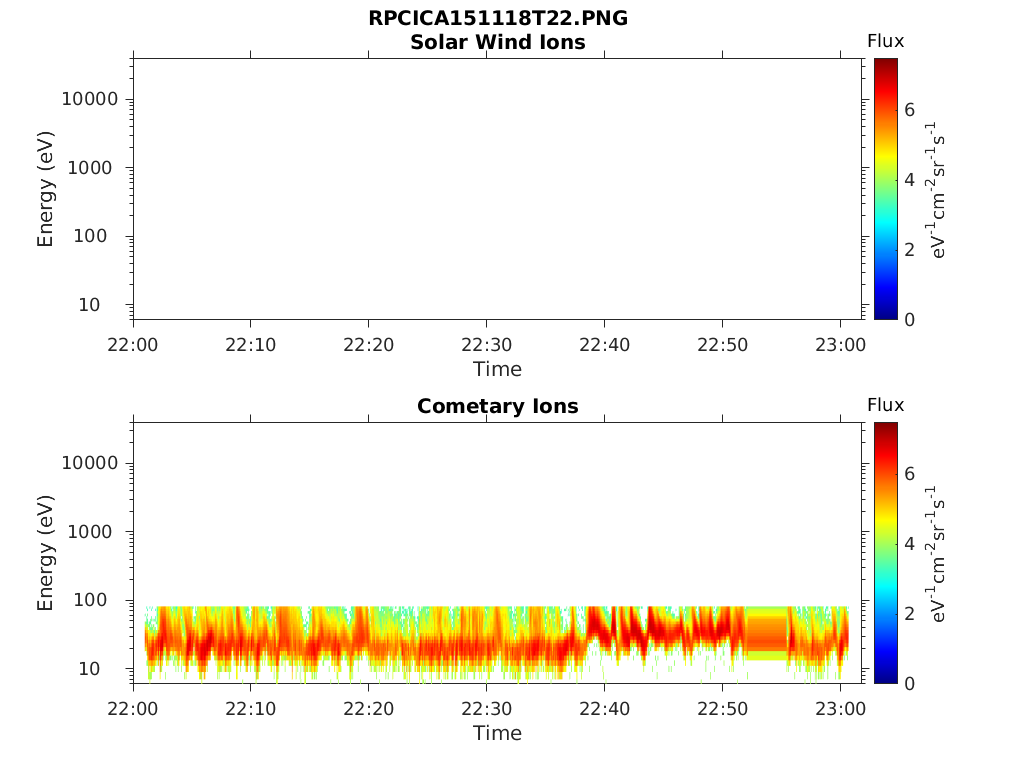Click the Flux label above top colorbar

click(886, 41)
